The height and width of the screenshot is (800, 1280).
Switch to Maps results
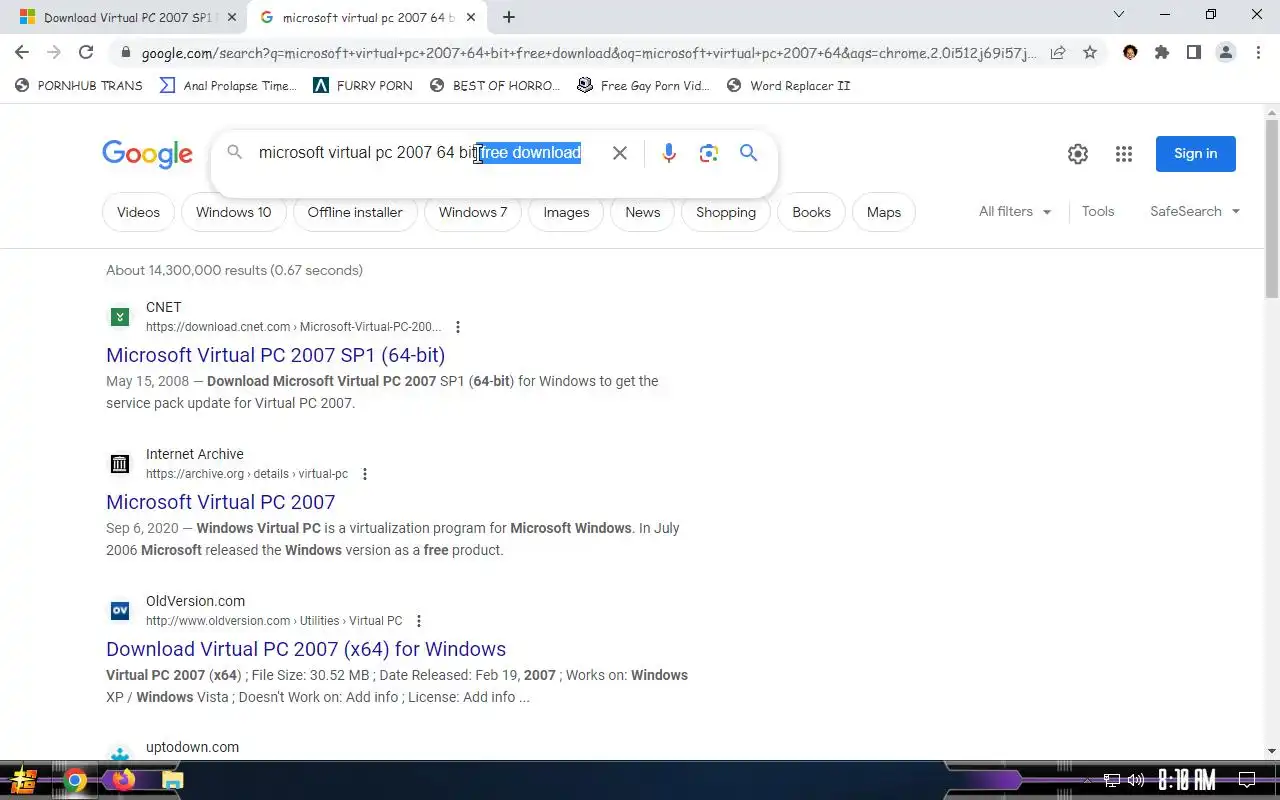pos(884,212)
